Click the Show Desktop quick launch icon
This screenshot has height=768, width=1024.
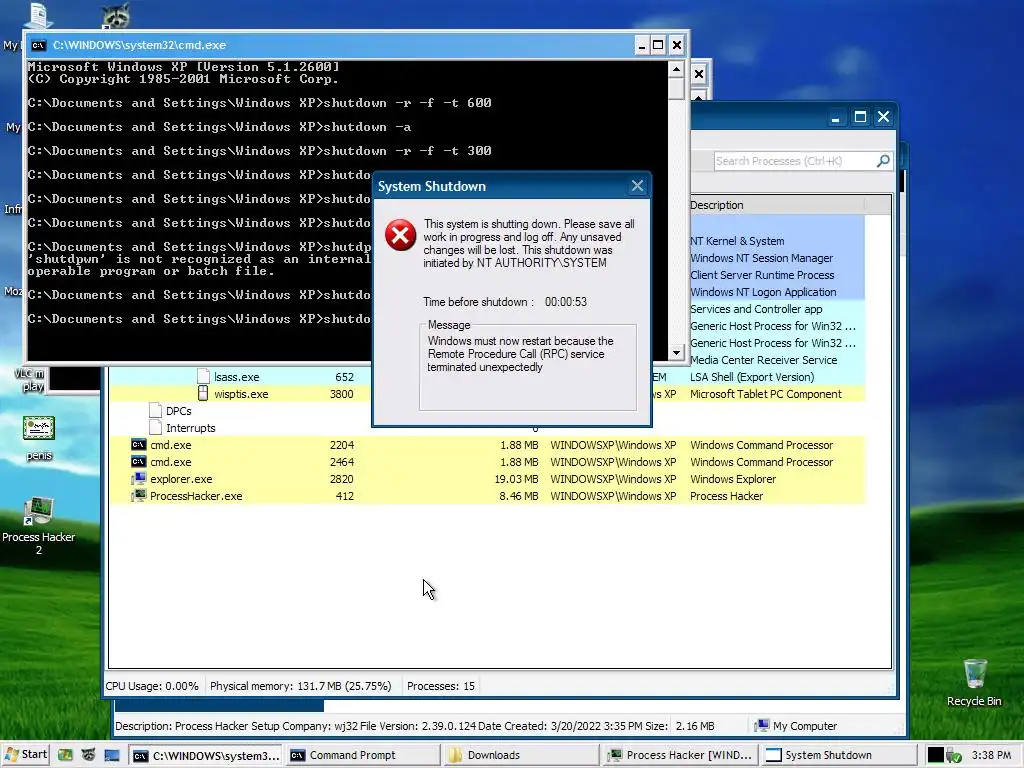(x=112, y=755)
